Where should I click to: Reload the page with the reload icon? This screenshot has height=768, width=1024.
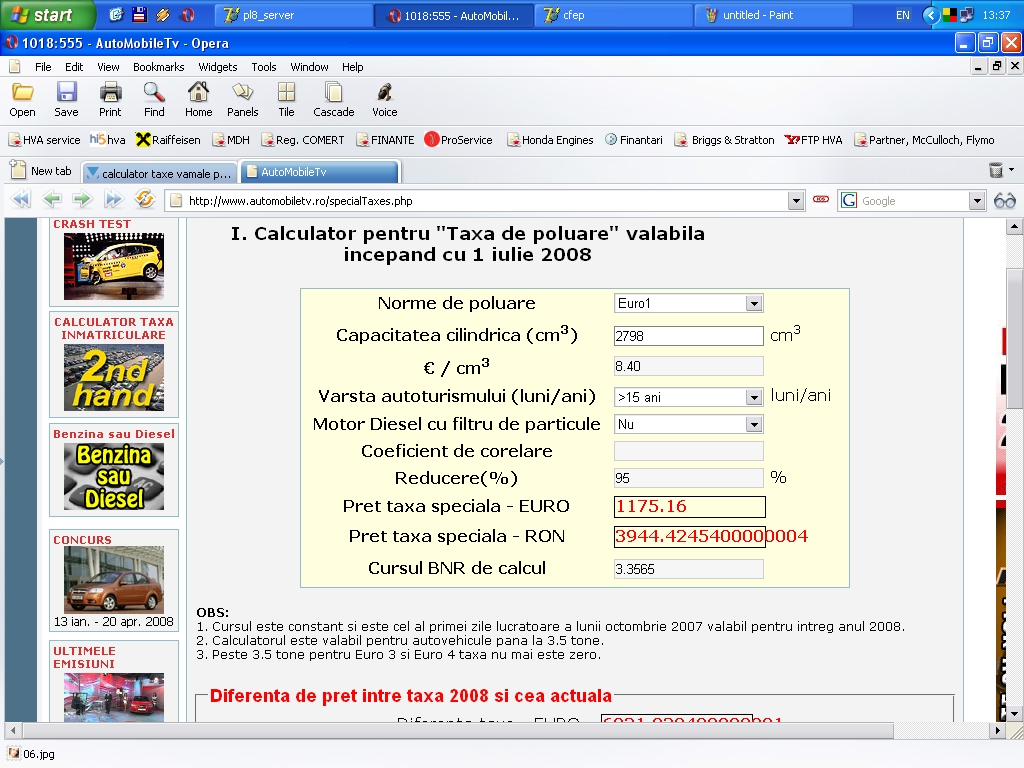point(144,199)
